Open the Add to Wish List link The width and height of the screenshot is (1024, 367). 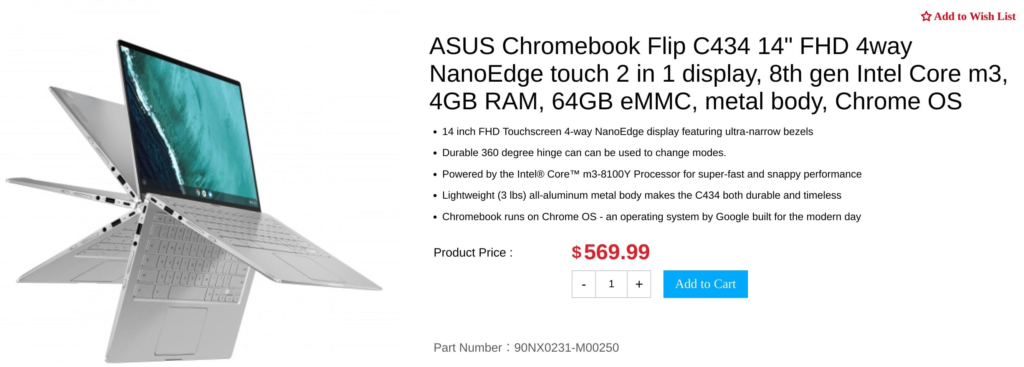point(968,16)
